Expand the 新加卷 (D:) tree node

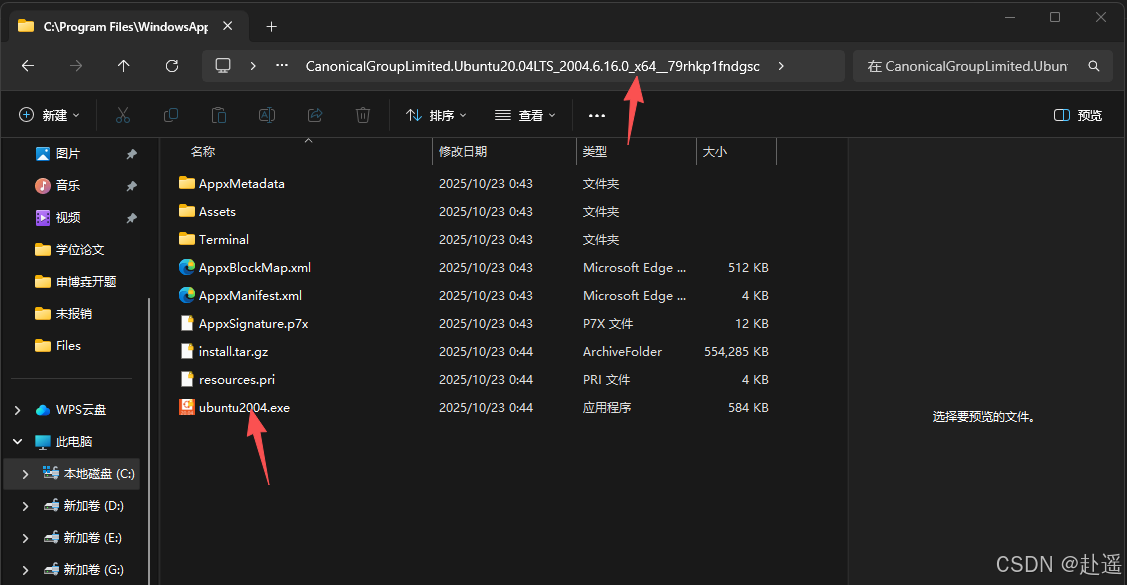26,506
